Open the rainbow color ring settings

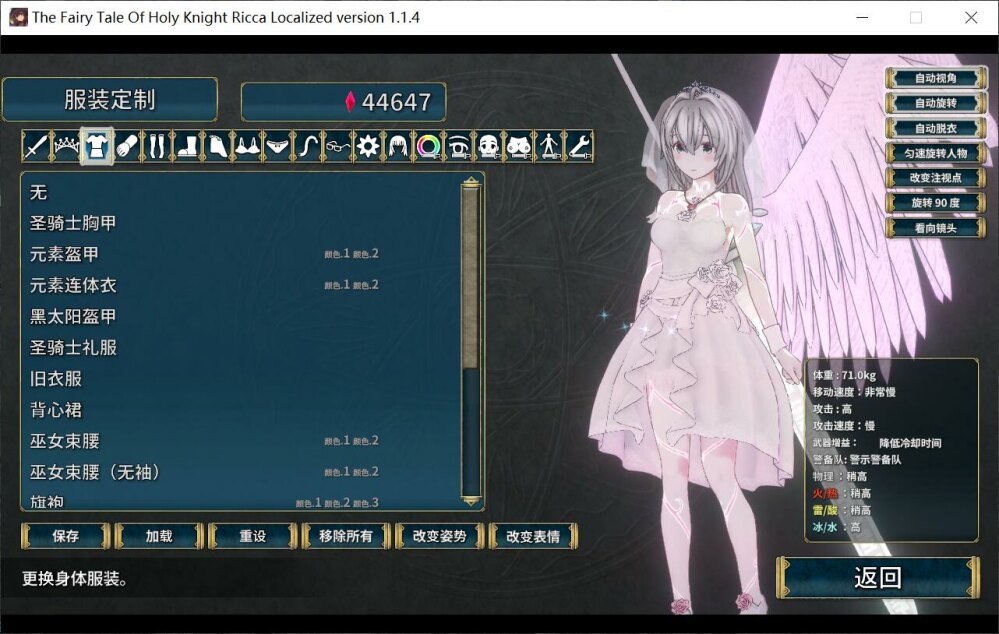click(x=429, y=147)
